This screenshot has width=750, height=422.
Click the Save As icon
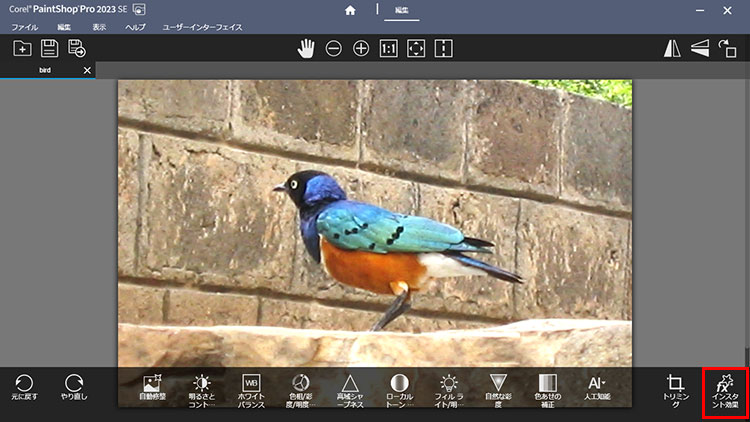77,48
